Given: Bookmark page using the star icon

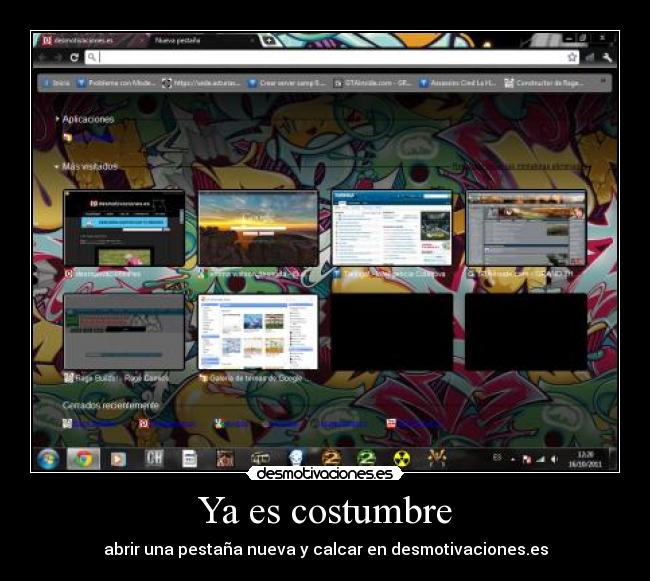Looking at the screenshot, I should point(572,57).
